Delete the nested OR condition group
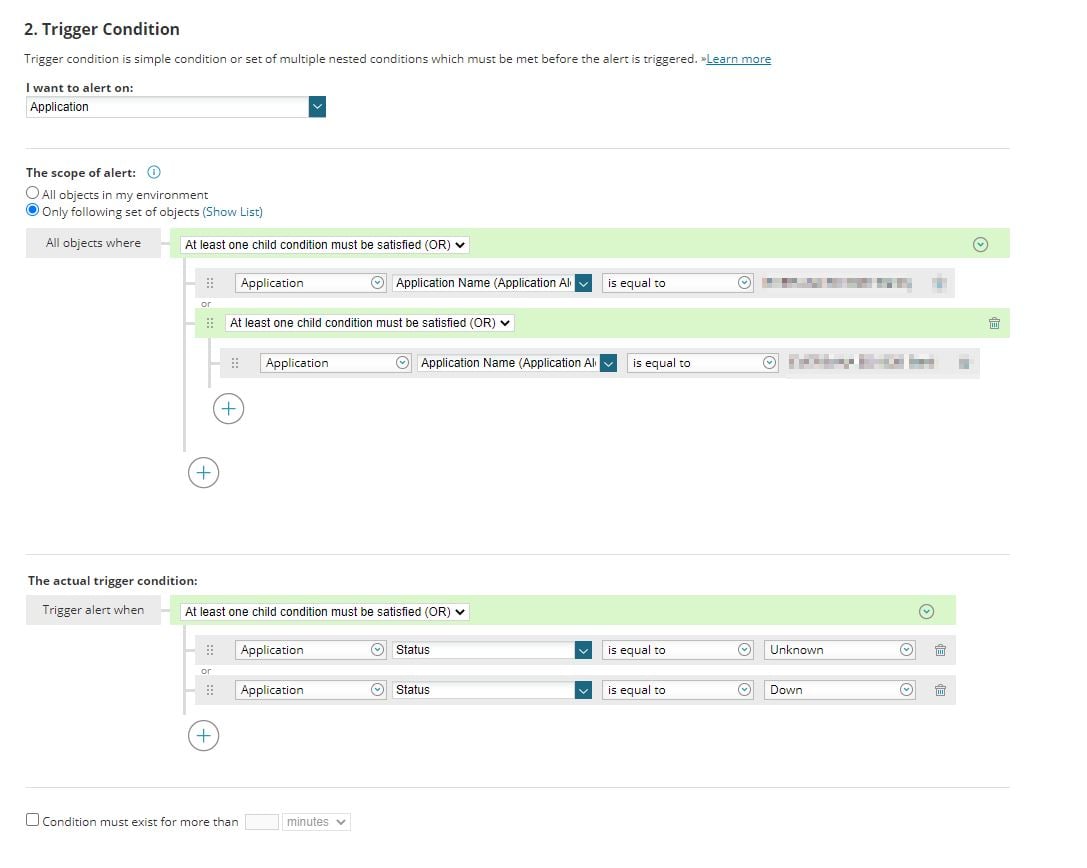 [993, 323]
